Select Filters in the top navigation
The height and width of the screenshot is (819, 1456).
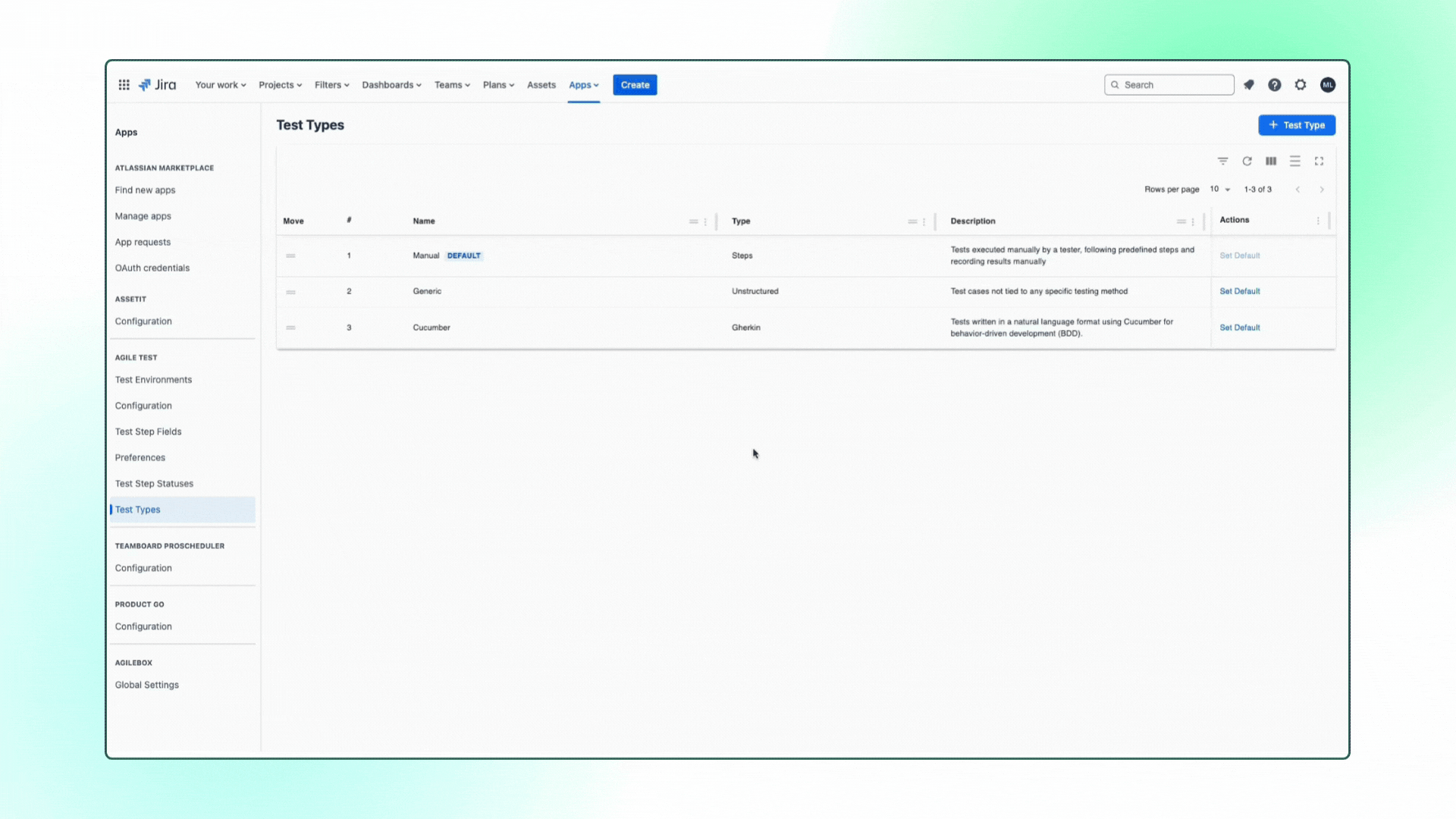331,84
